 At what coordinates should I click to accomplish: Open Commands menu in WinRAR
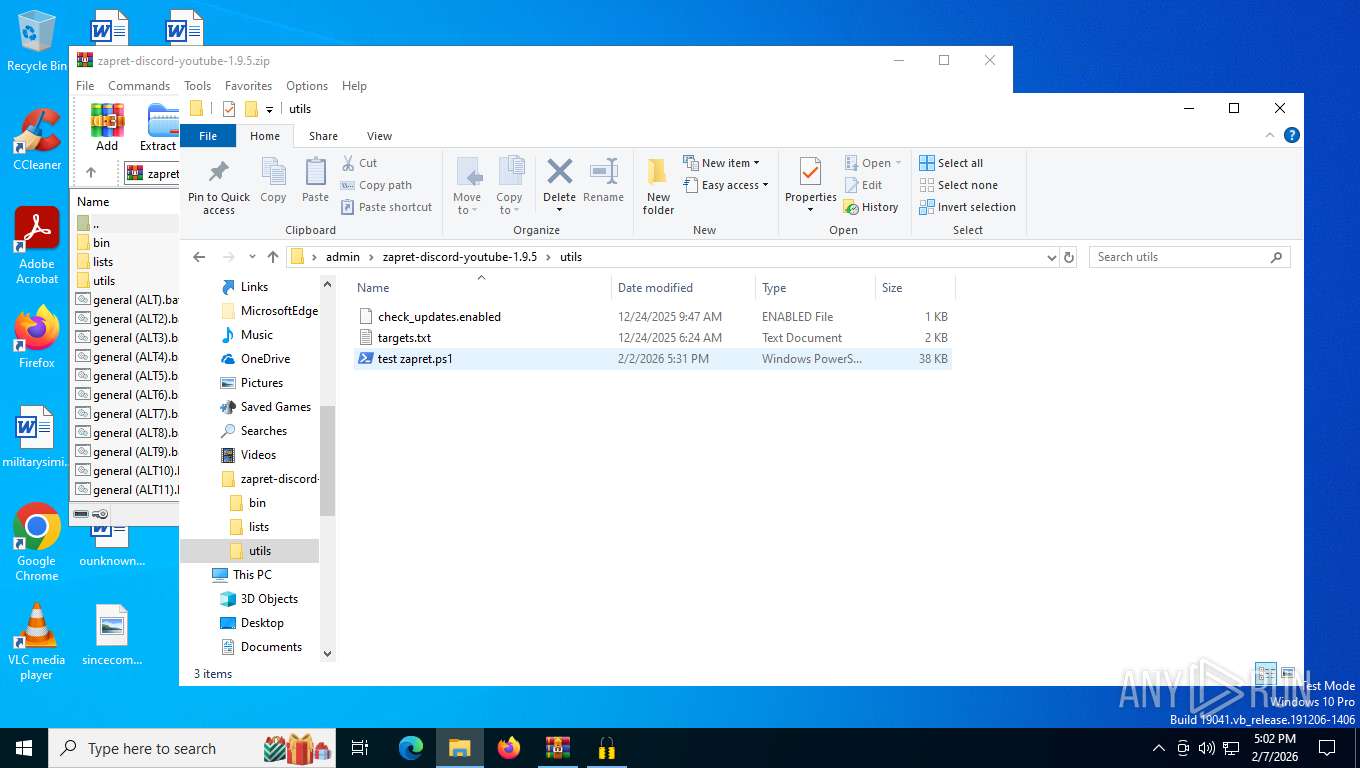139,86
